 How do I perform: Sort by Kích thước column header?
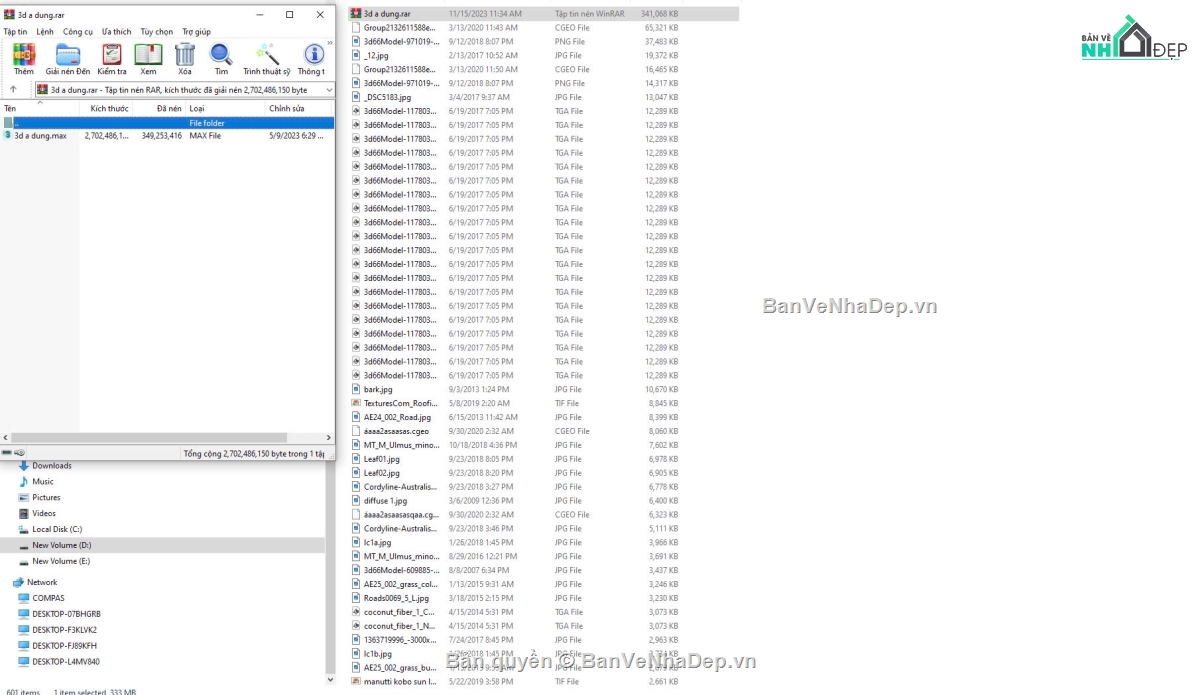tap(109, 108)
